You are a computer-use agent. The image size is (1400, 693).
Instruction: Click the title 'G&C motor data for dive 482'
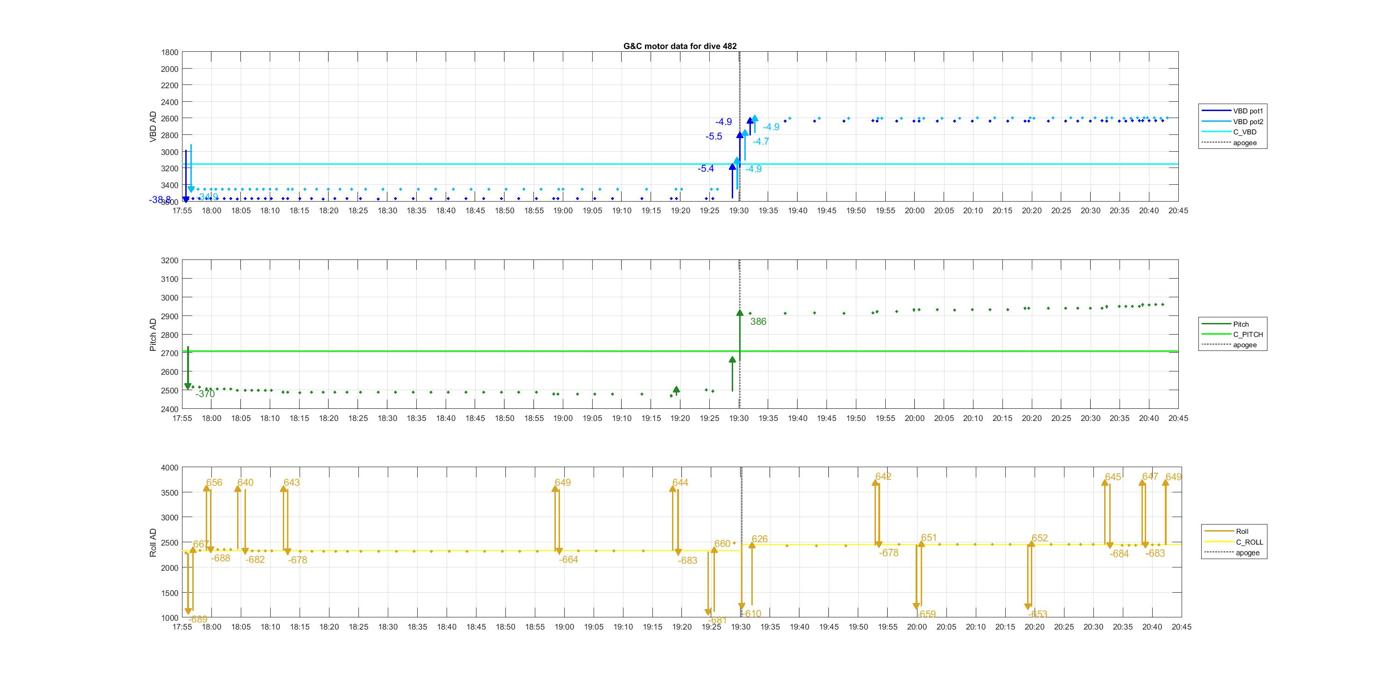pos(680,46)
